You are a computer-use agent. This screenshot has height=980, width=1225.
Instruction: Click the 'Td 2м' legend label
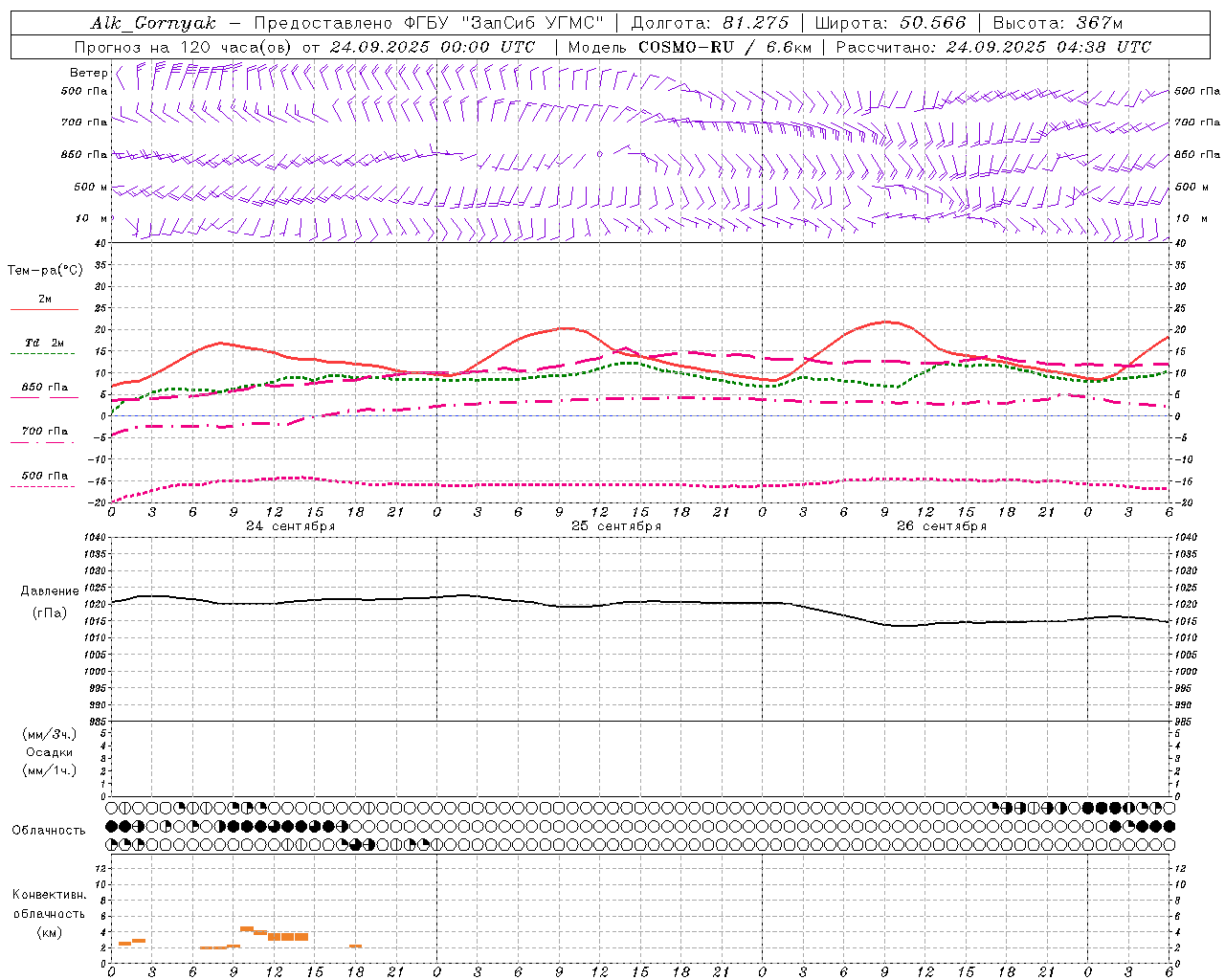tap(45, 343)
